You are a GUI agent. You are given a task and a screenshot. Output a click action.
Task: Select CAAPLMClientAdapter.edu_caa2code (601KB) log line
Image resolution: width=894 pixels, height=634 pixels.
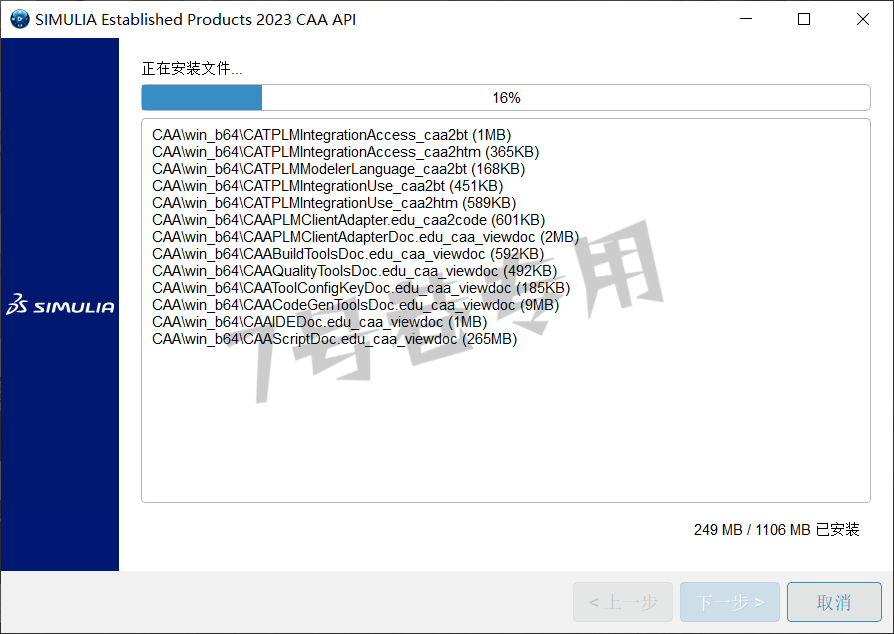pyautogui.click(x=348, y=220)
